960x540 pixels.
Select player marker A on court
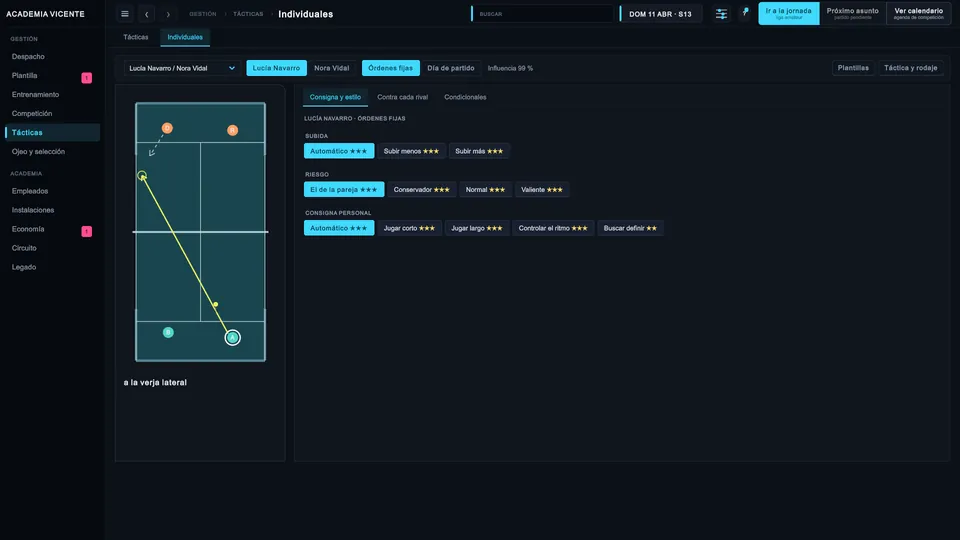tap(233, 337)
